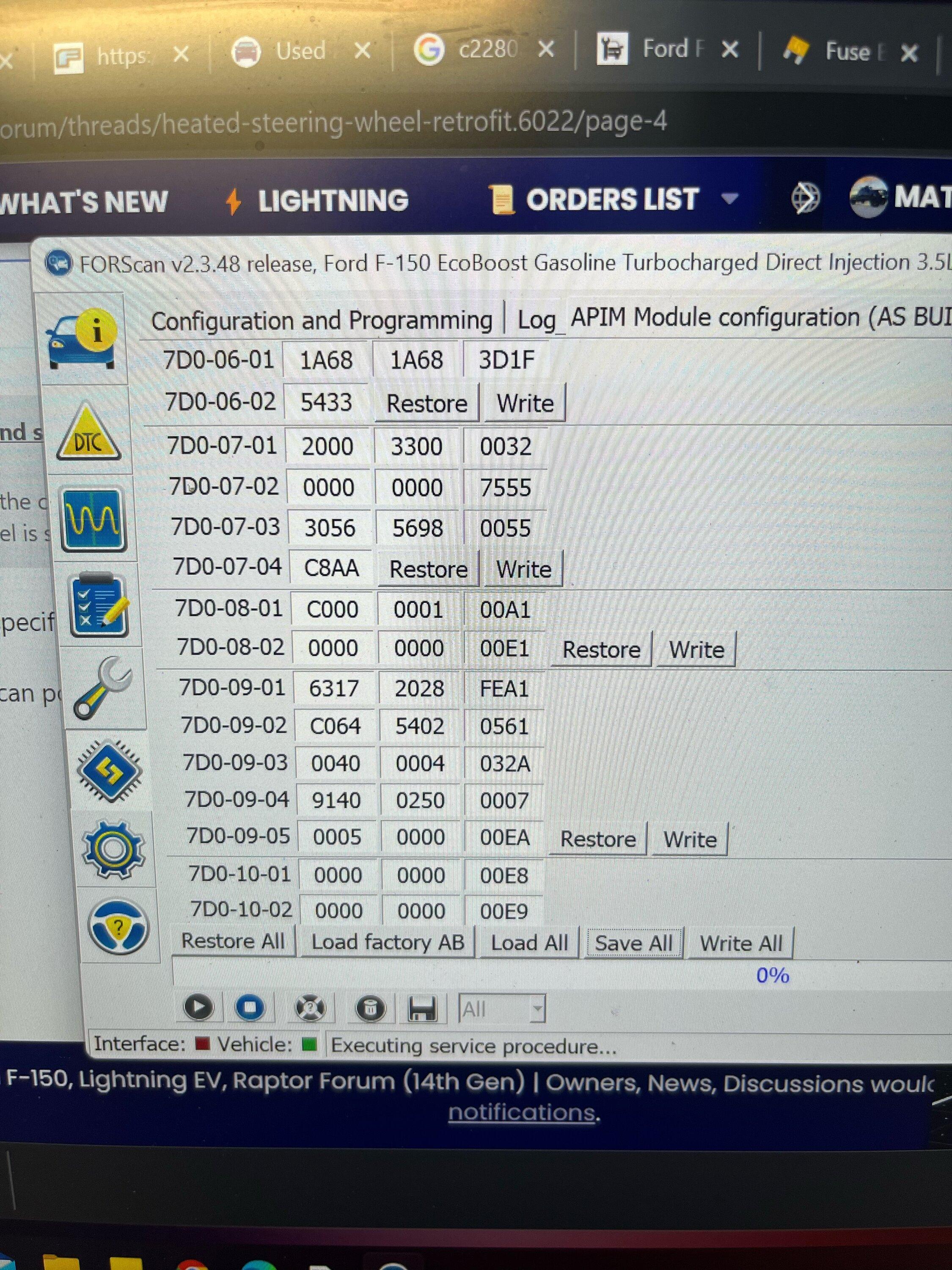Click Write in the 7D0-09-05 row

pos(690,839)
